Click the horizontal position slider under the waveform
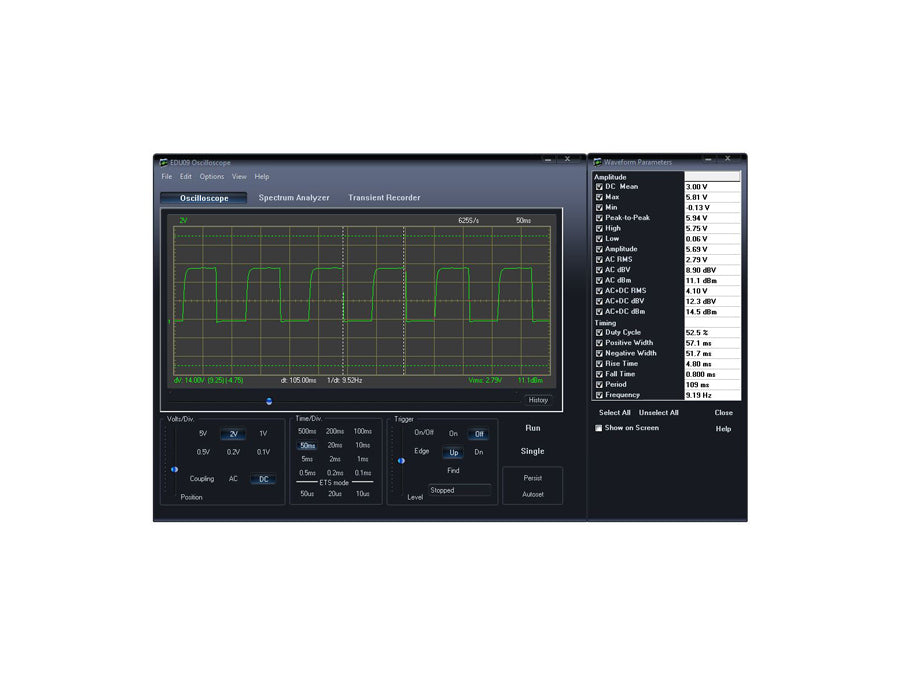 coord(269,401)
